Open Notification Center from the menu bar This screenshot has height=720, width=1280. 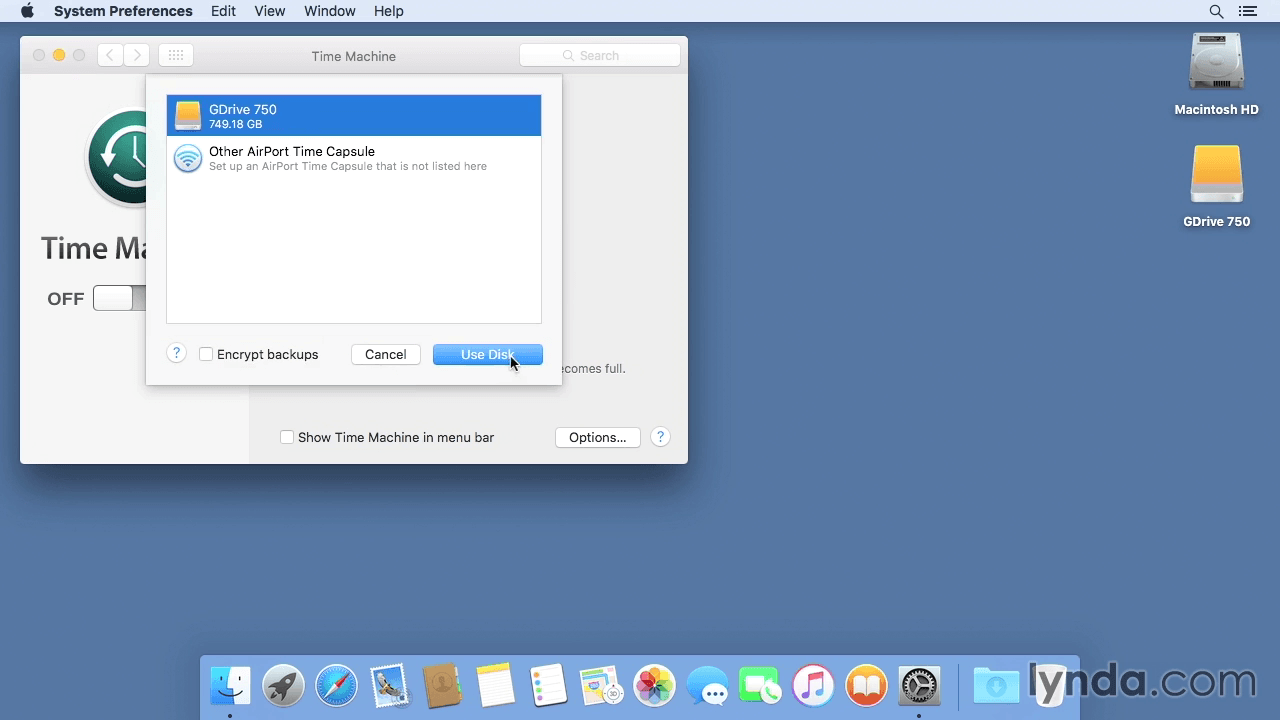tap(1247, 11)
